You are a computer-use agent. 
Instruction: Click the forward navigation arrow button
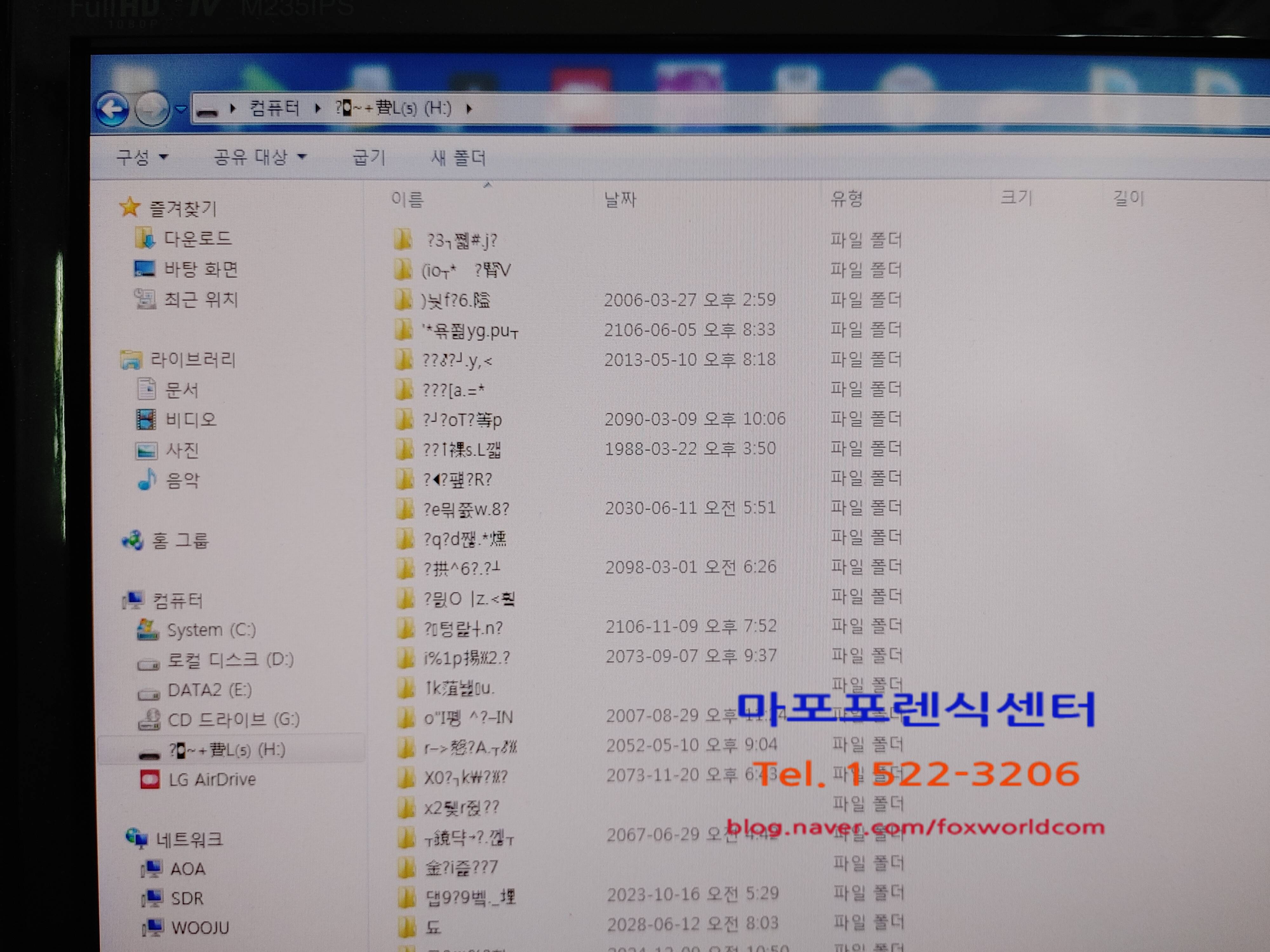point(151,109)
